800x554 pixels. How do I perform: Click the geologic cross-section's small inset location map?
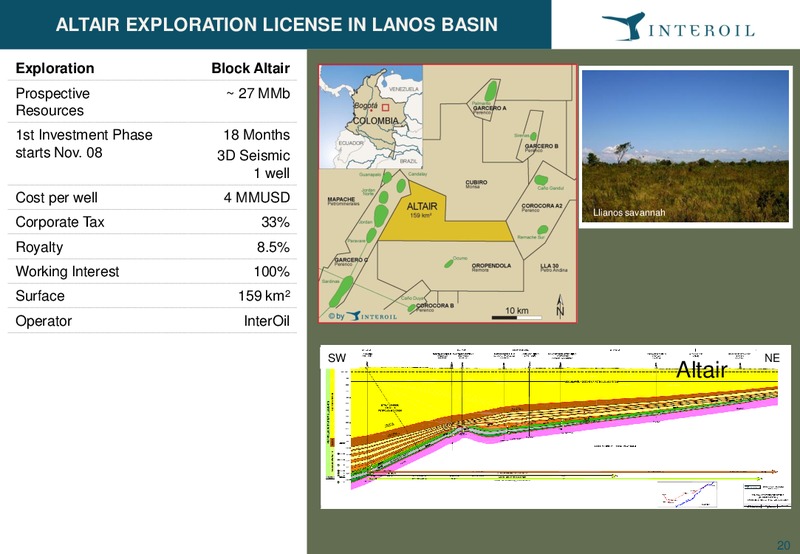[687, 494]
